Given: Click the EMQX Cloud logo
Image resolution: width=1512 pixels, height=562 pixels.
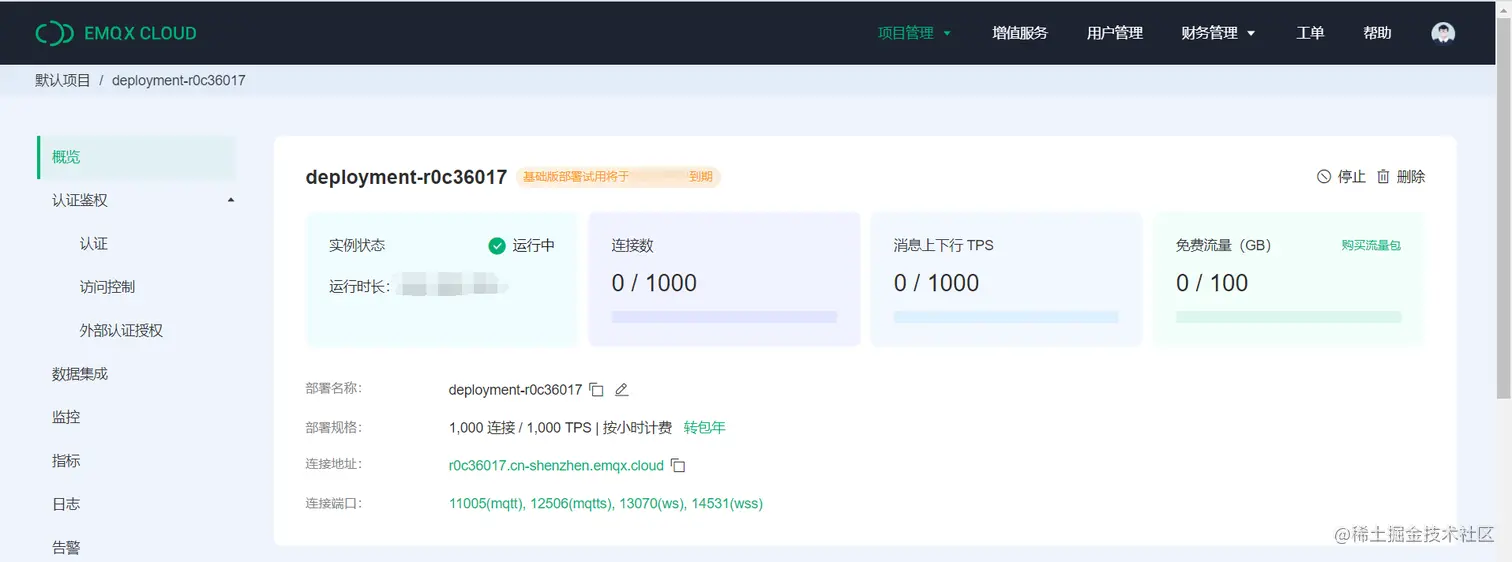Looking at the screenshot, I should (116, 33).
